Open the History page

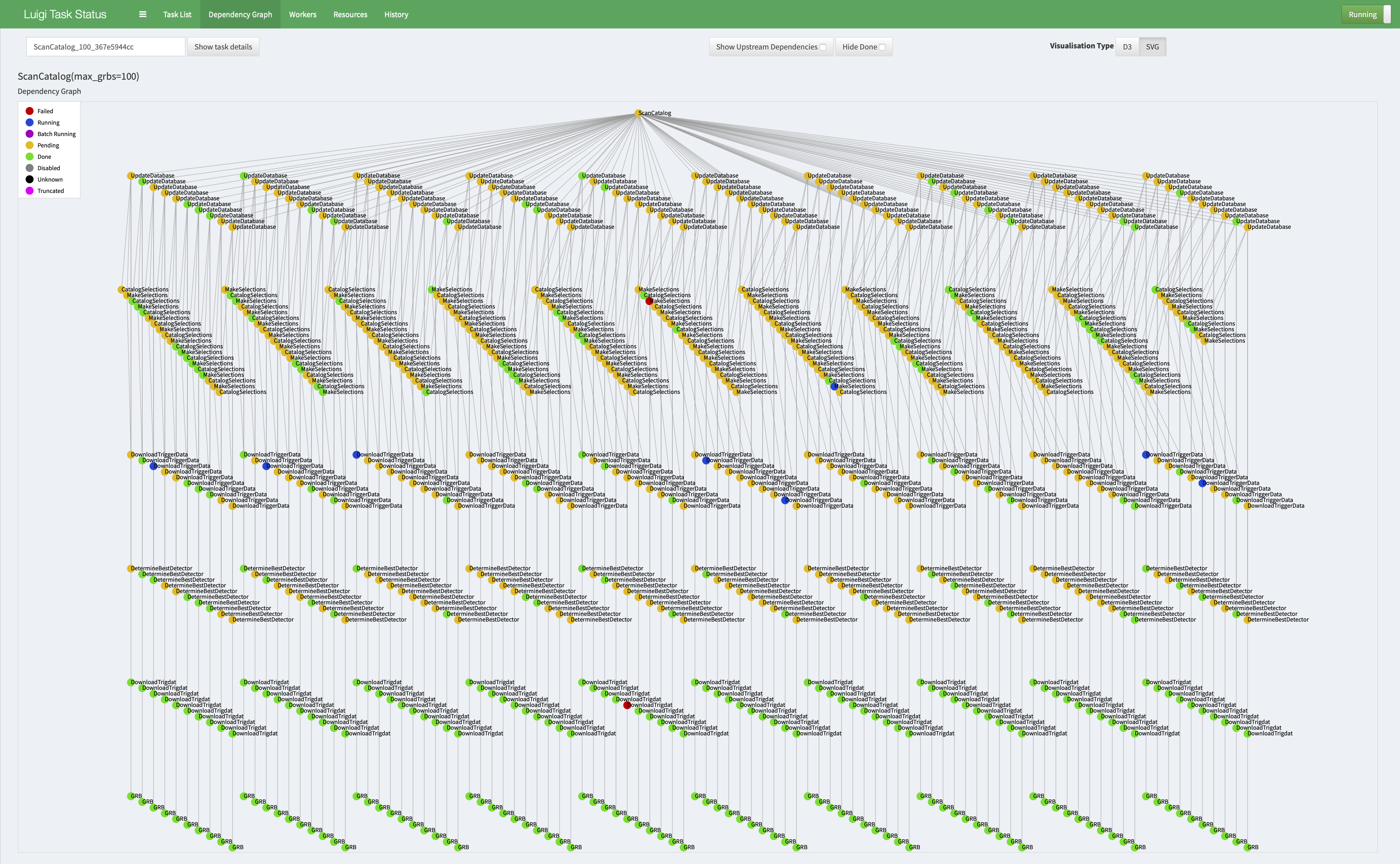pos(396,14)
